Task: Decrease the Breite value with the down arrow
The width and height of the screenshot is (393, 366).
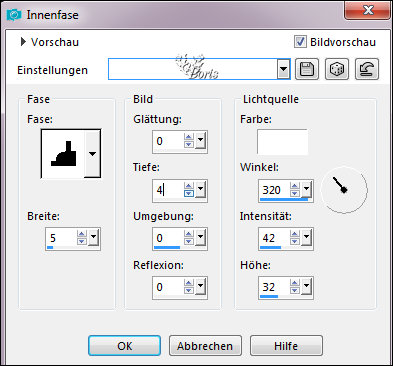Action: click(82, 242)
